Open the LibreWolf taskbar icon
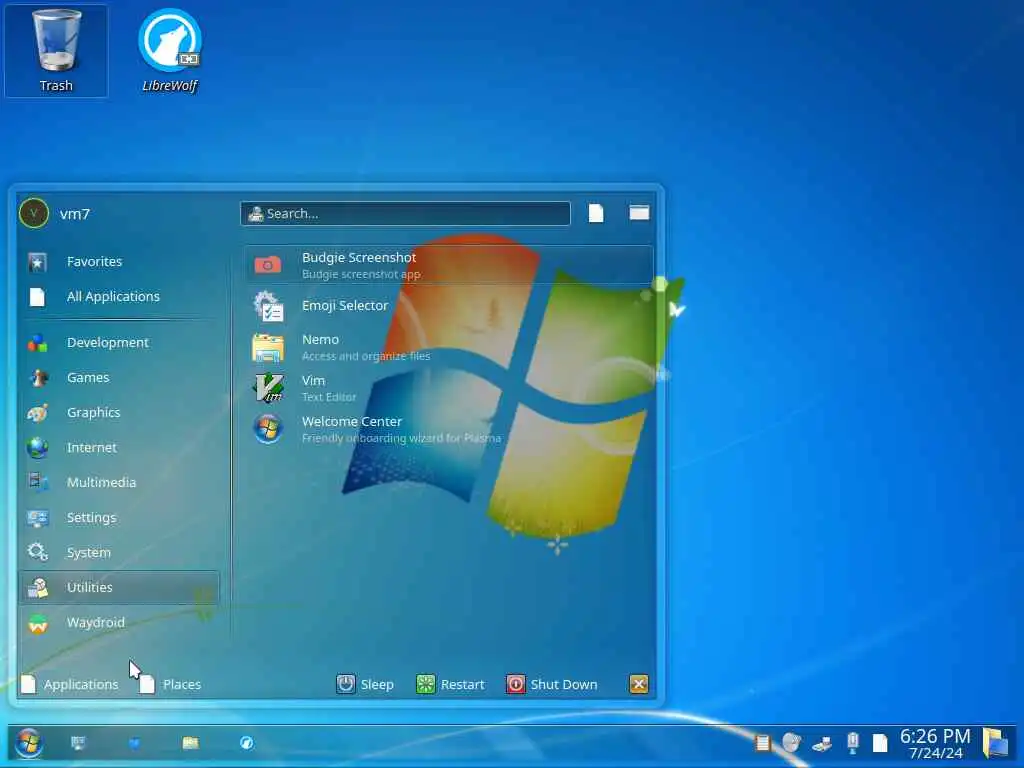This screenshot has width=1024, height=768. (246, 743)
